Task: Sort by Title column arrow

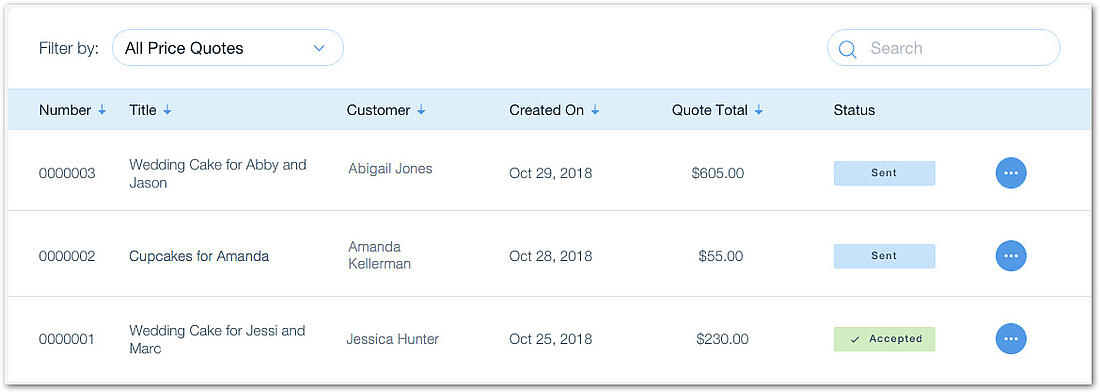Action: 167,110
